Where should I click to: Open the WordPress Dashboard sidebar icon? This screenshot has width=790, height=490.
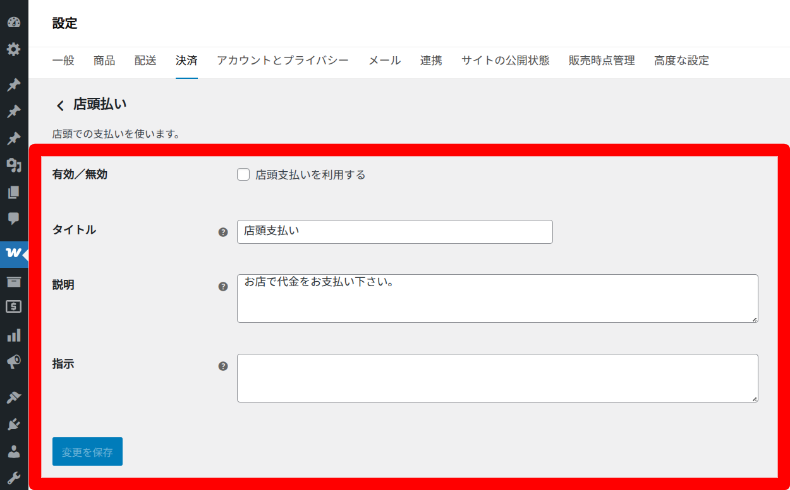(14, 22)
